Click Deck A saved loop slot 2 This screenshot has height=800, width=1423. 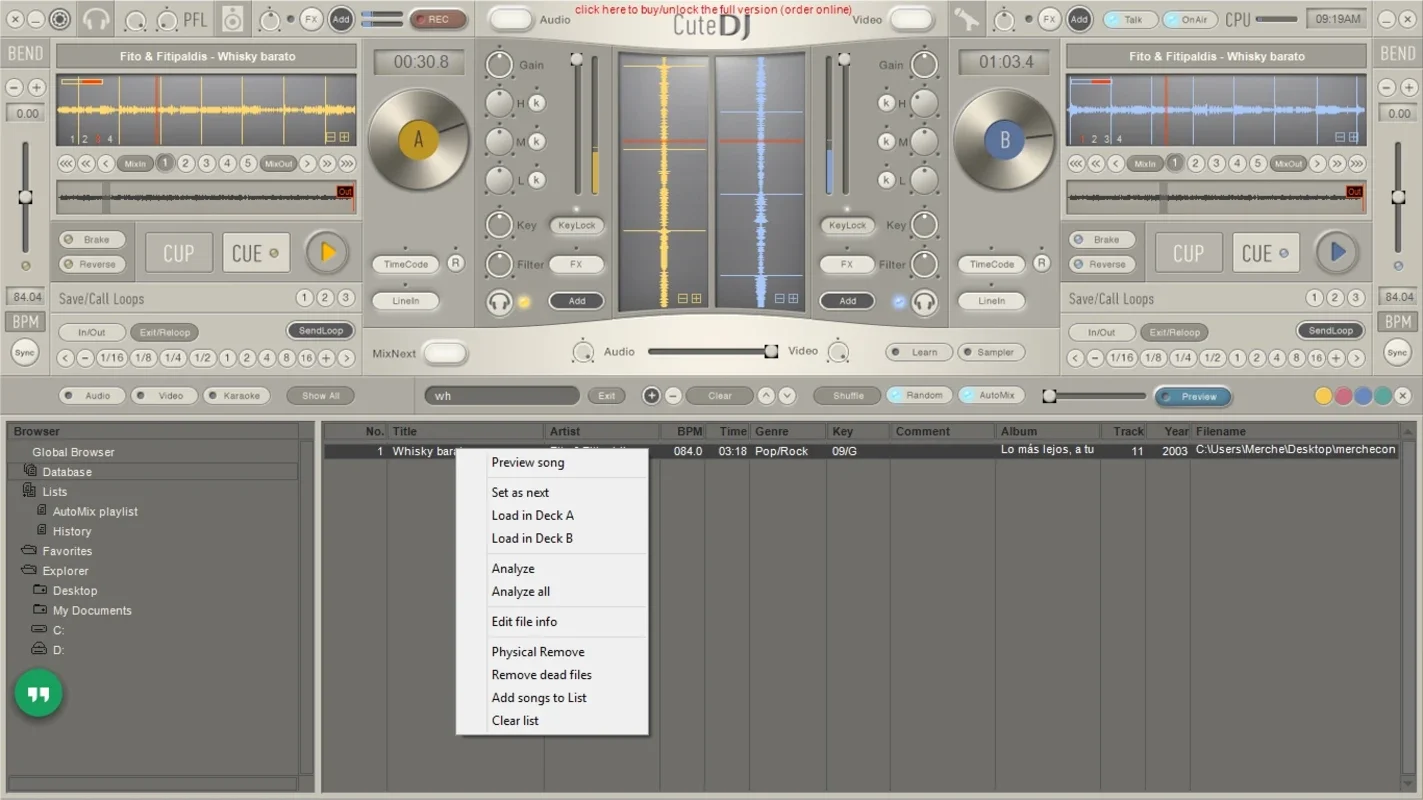[x=325, y=297]
